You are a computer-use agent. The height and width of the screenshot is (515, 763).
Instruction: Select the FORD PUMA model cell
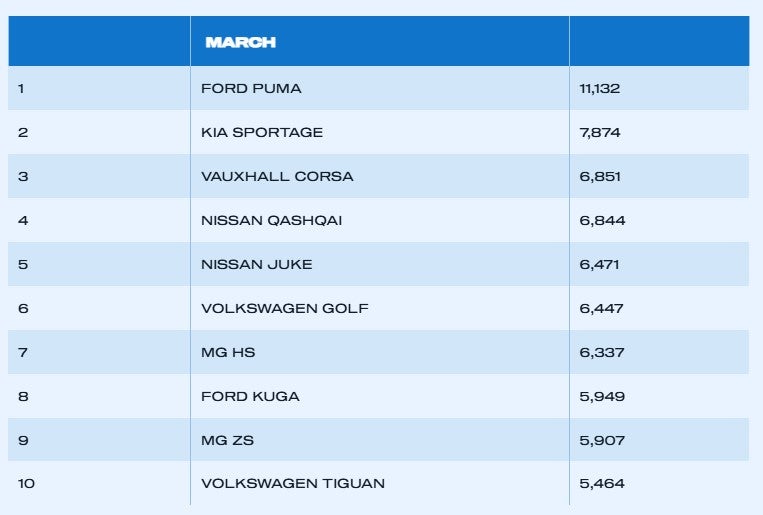pyautogui.click(x=251, y=88)
